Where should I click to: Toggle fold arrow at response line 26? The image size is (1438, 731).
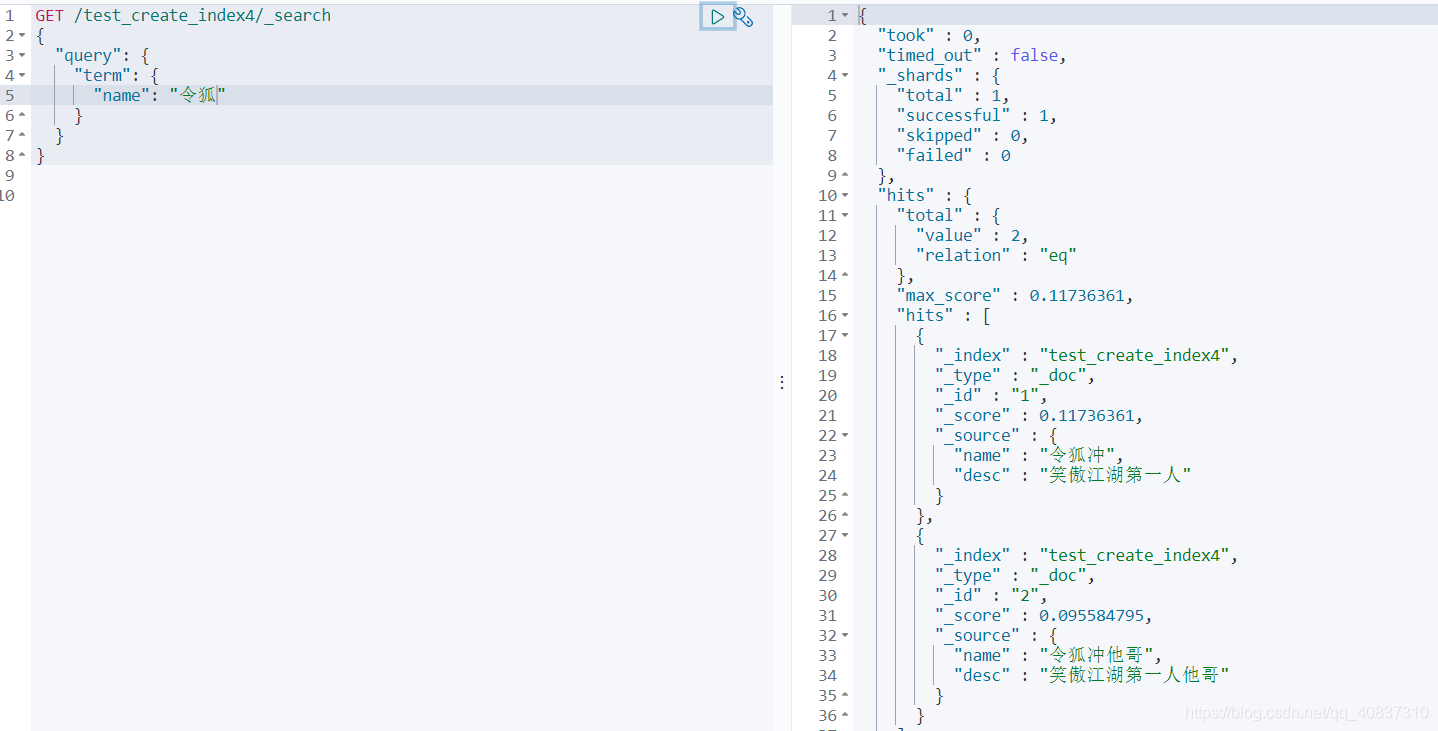click(845, 516)
